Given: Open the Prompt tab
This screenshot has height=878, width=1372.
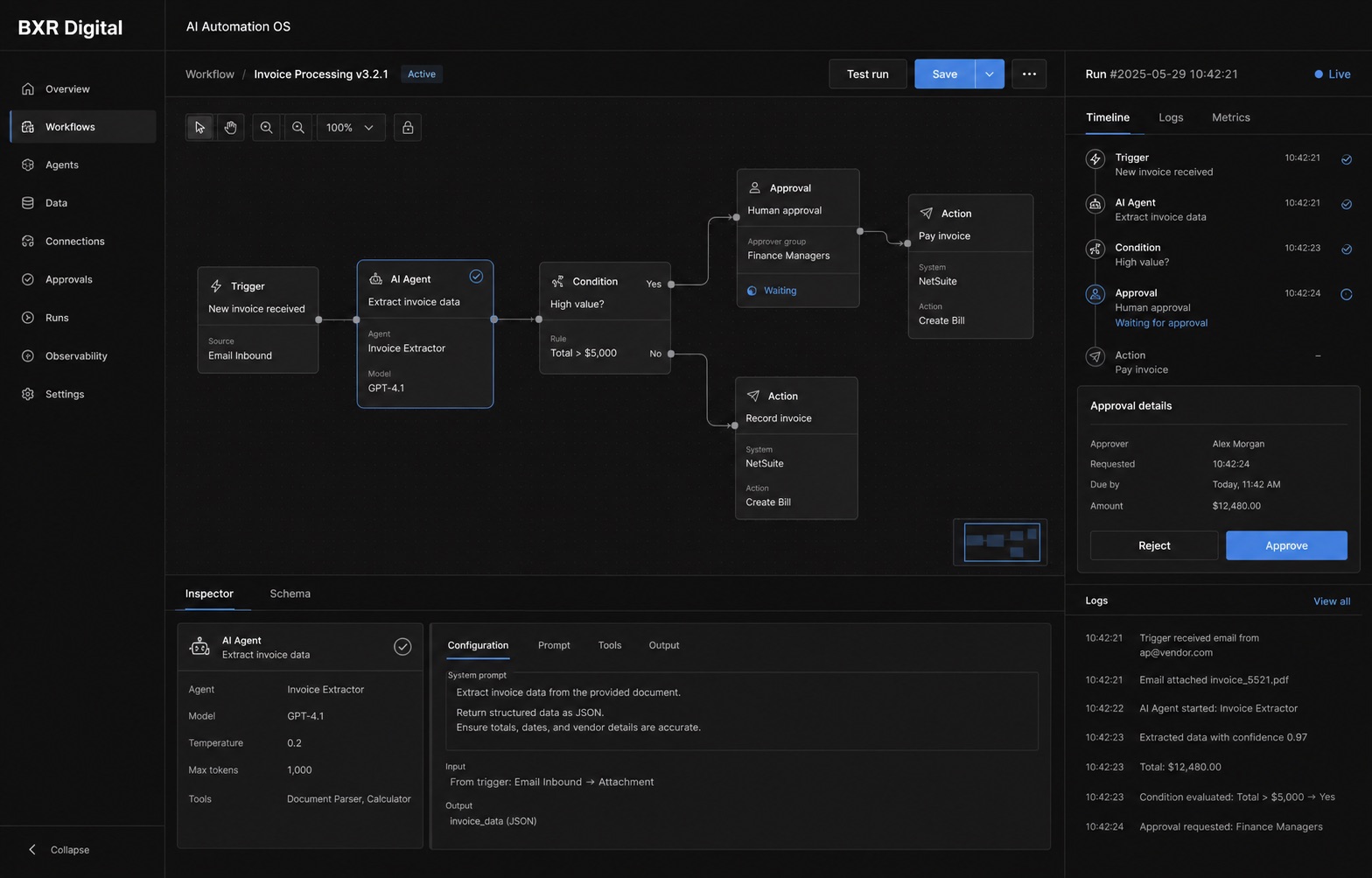Looking at the screenshot, I should (x=554, y=645).
